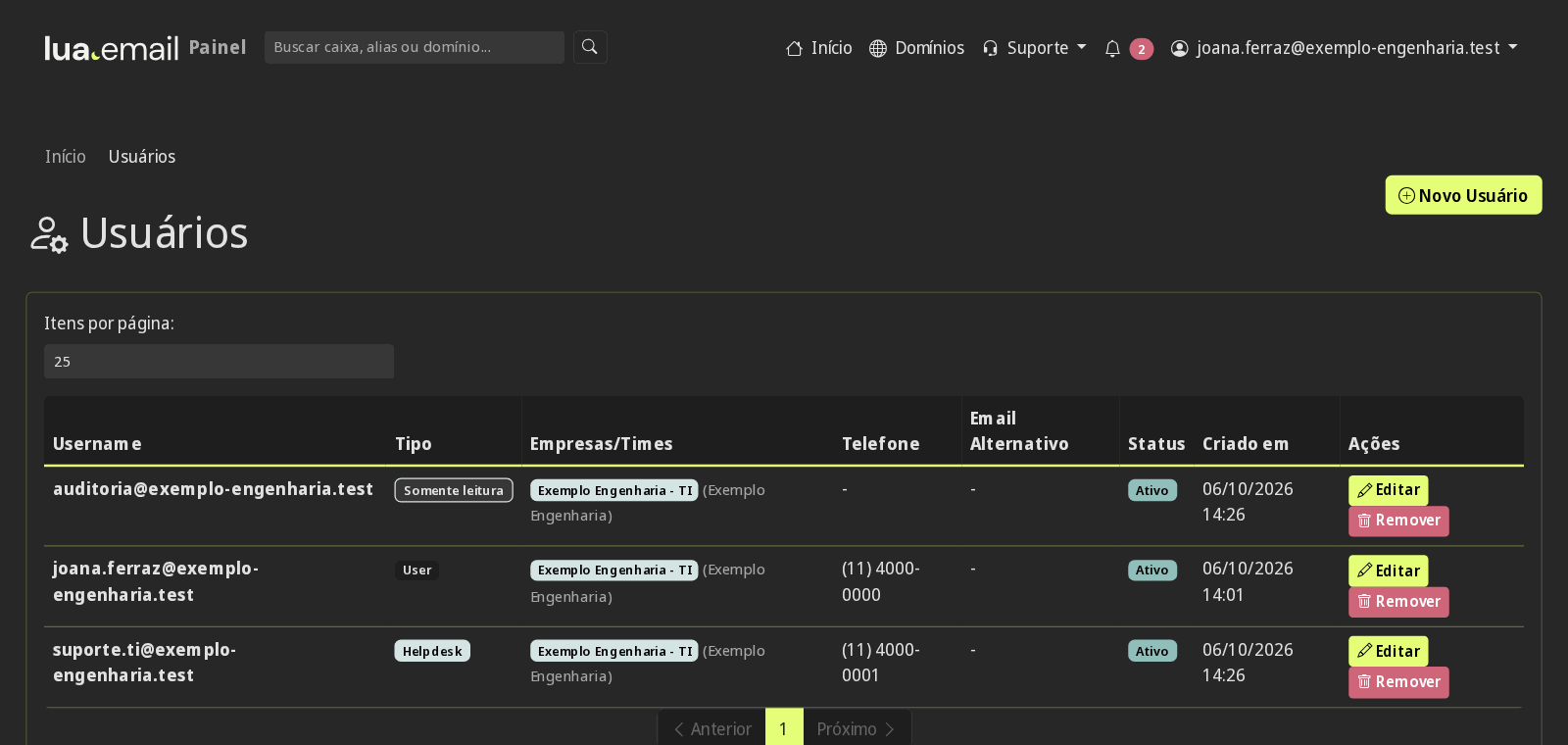Click Exemplo Engenharia - TI badge in suporte.ti row
The width and height of the screenshot is (1568, 745).
point(614,651)
